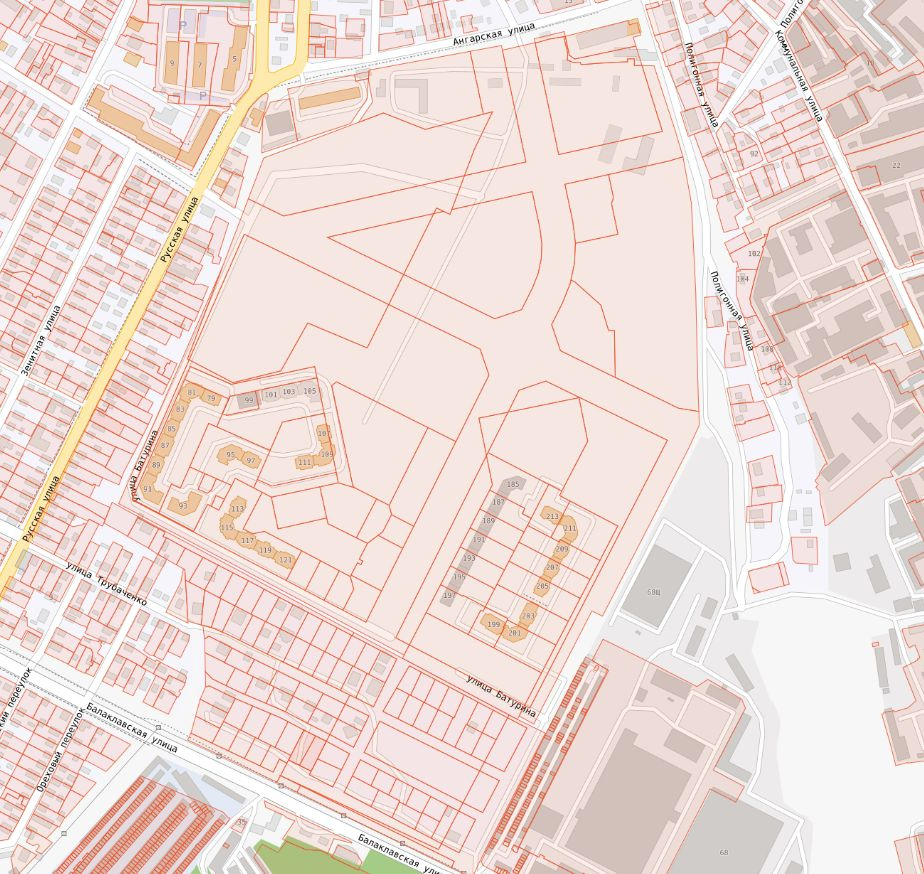The height and width of the screenshot is (874, 924).
Task: Select building number 22 at right edge
Action: 895,165
